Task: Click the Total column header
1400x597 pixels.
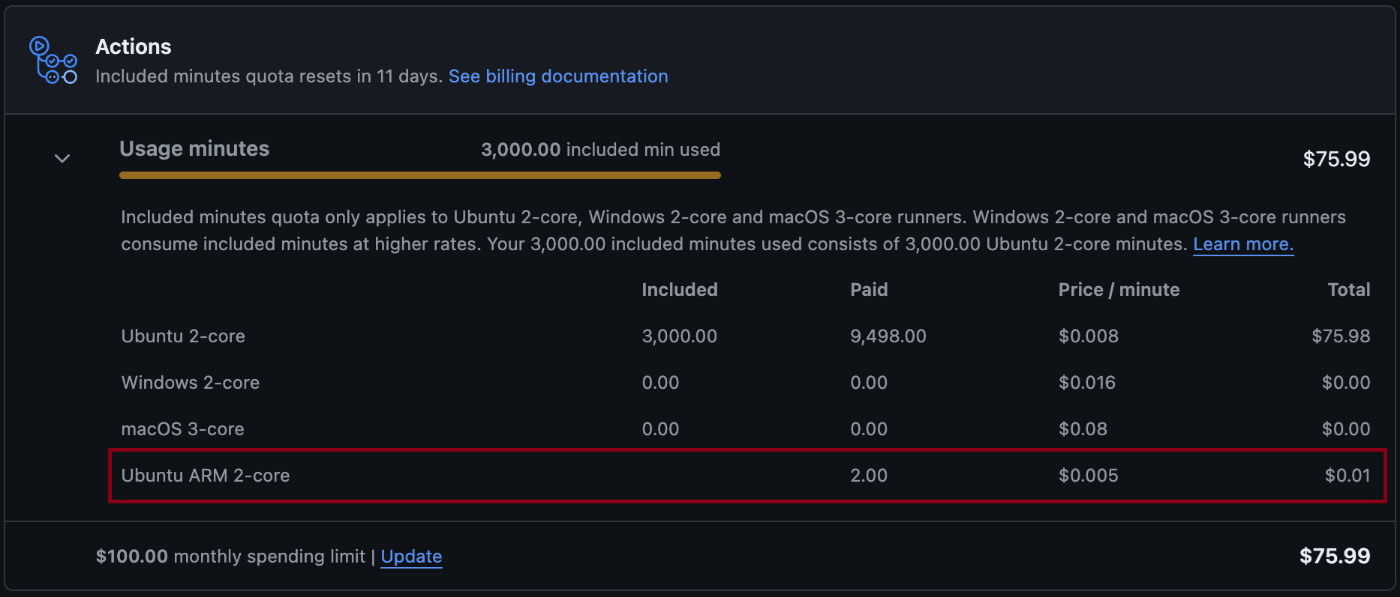Action: click(1349, 290)
